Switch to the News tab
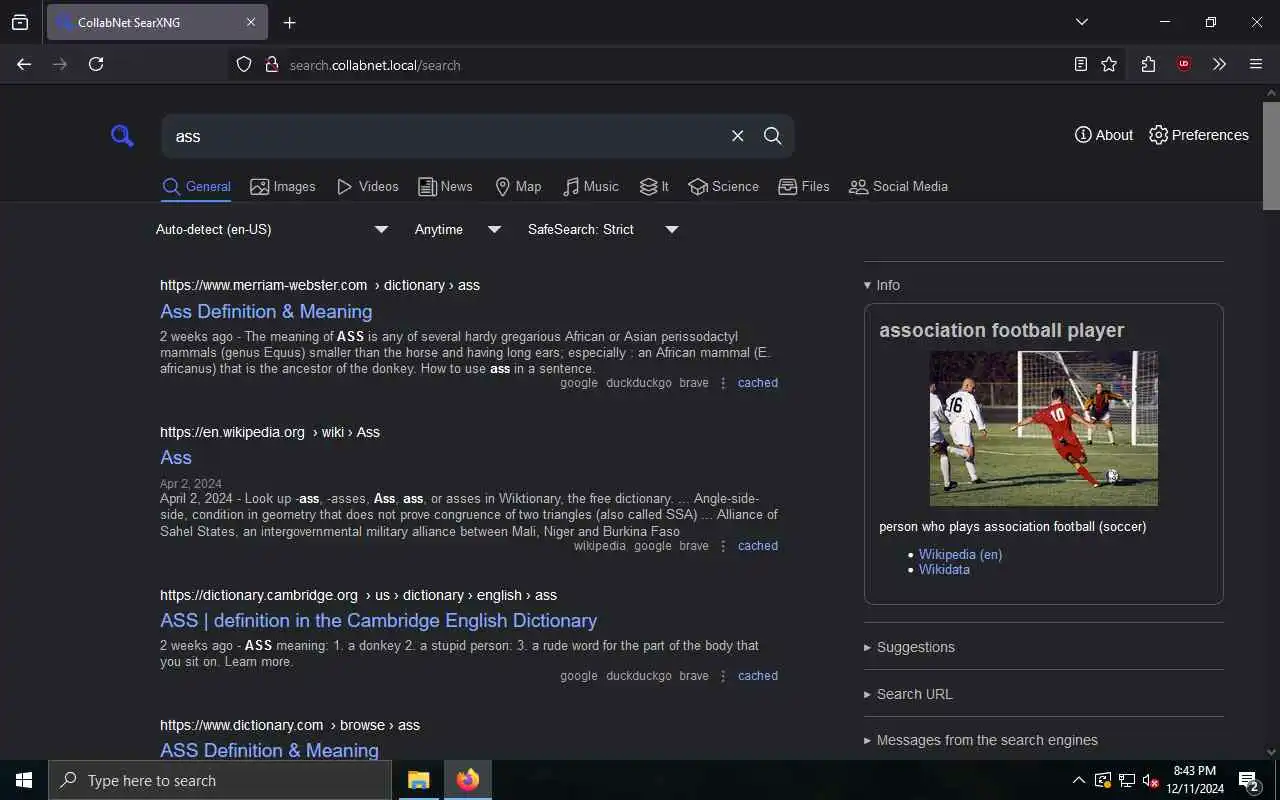1280x800 pixels. [445, 187]
